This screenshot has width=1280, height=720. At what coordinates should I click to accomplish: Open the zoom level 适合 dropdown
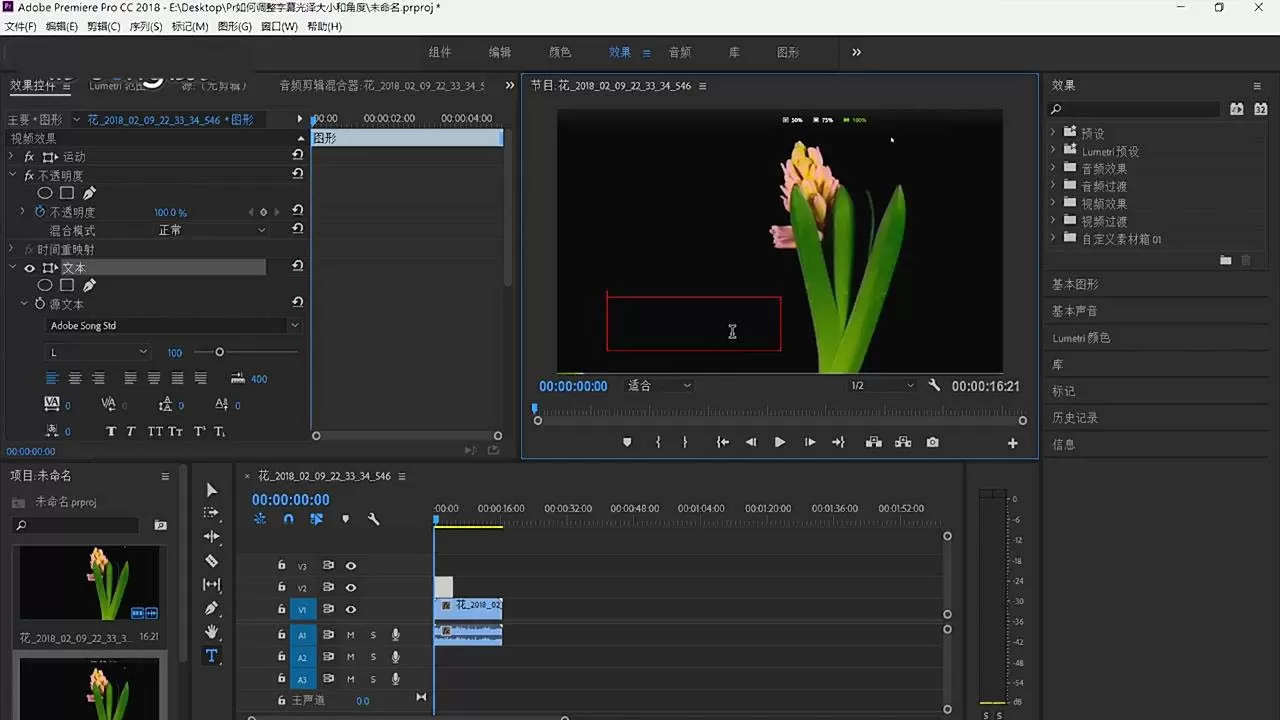[659, 385]
